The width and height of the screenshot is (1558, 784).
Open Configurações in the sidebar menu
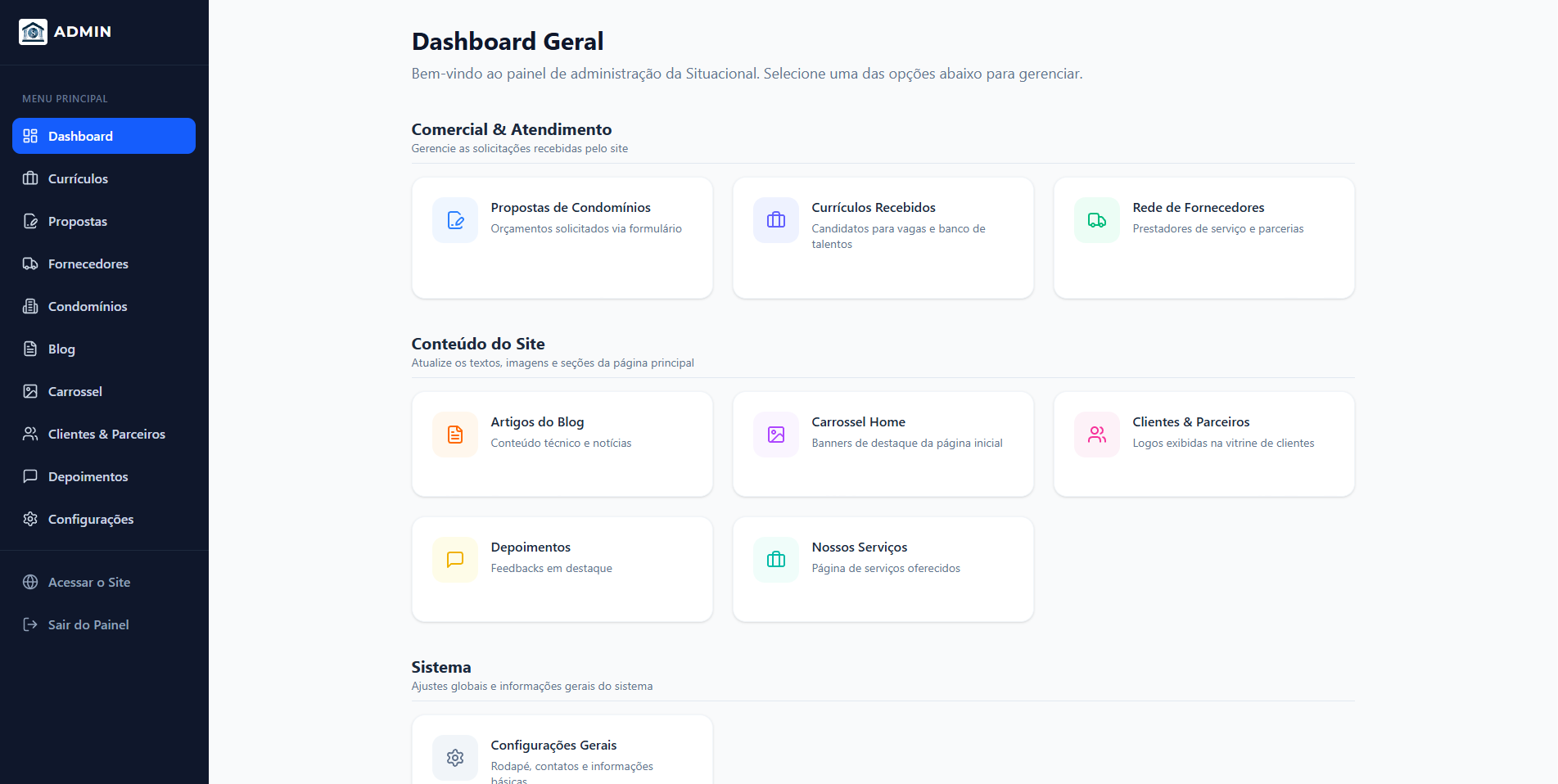coord(104,519)
